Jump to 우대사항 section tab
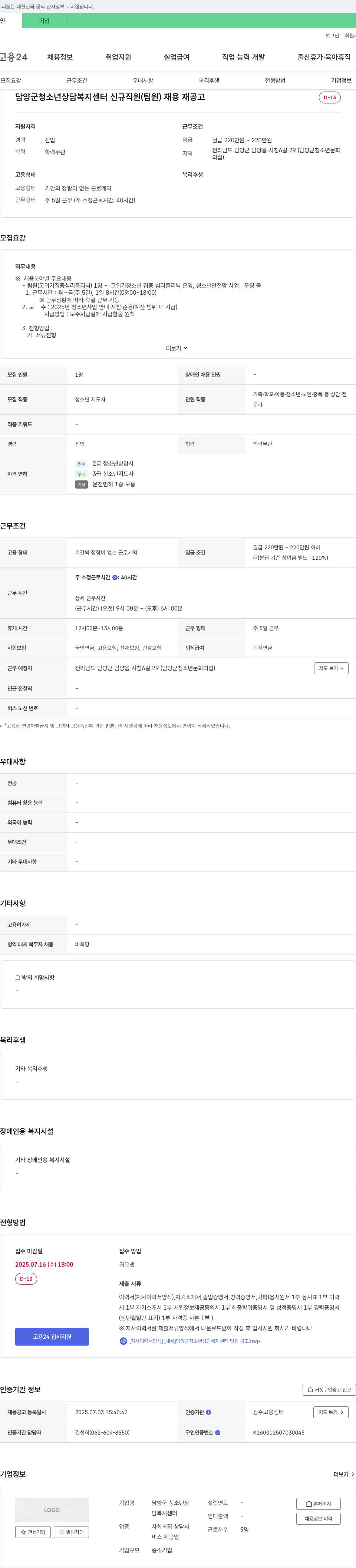The height and width of the screenshot is (1568, 356). pyautogui.click(x=143, y=80)
